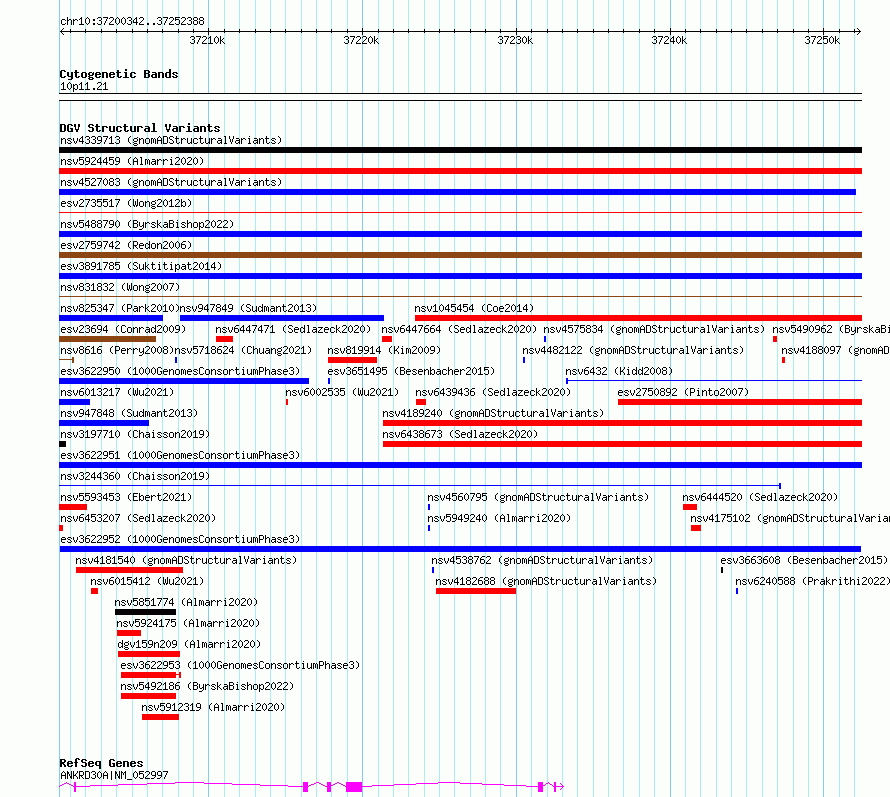Click nsv5492186 (ByrskaBishop2022) label
Viewport: 890px width, 797px height.
207,686
